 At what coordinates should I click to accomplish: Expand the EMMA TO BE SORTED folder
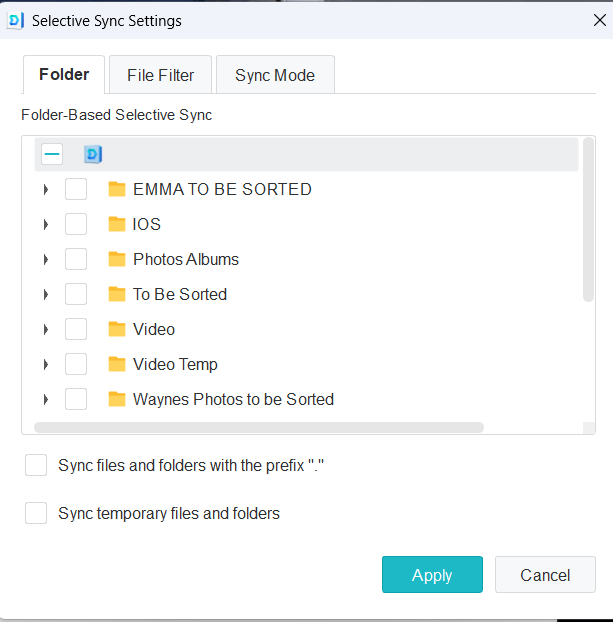46,189
